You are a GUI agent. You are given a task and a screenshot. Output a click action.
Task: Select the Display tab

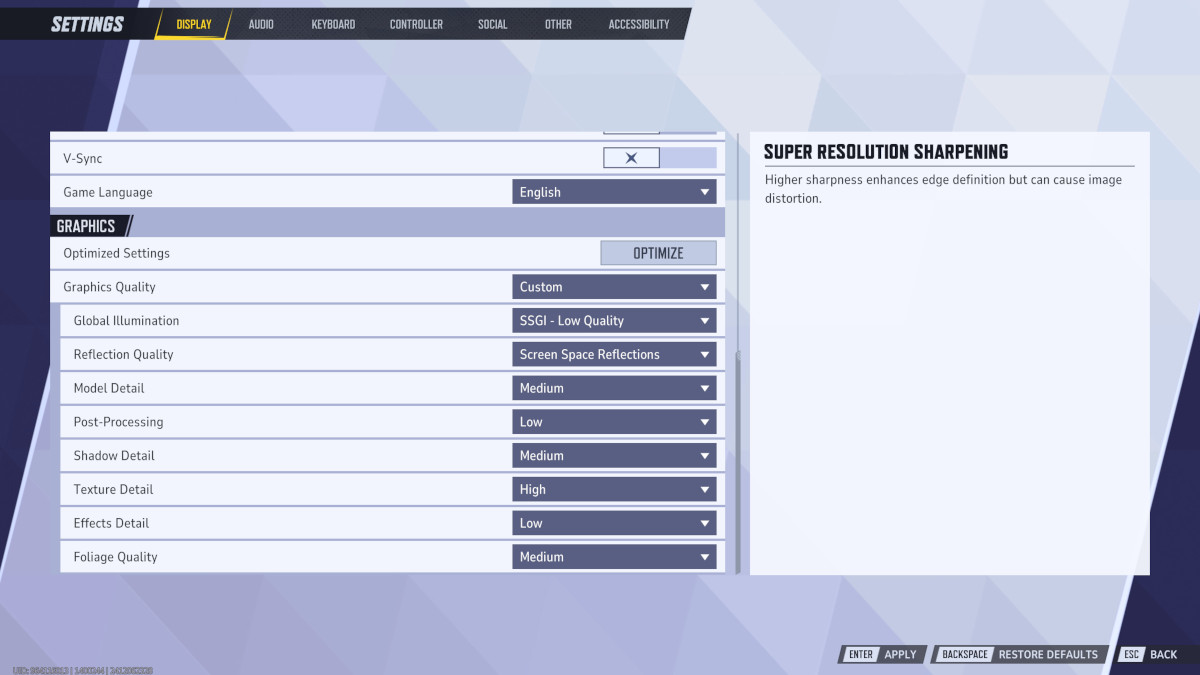click(192, 24)
